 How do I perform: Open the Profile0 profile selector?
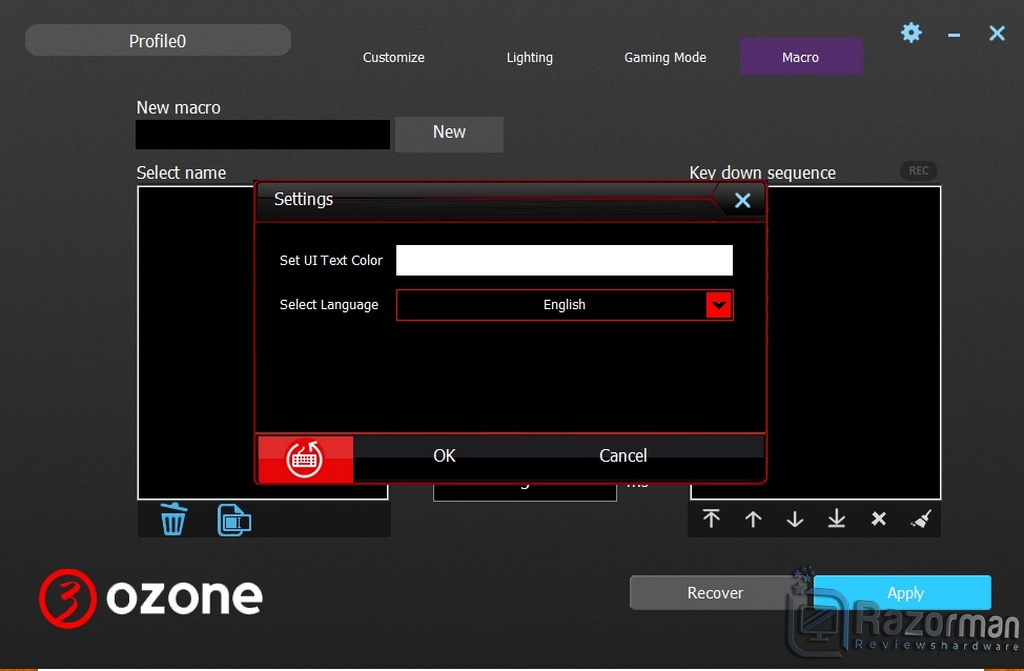coord(157,41)
